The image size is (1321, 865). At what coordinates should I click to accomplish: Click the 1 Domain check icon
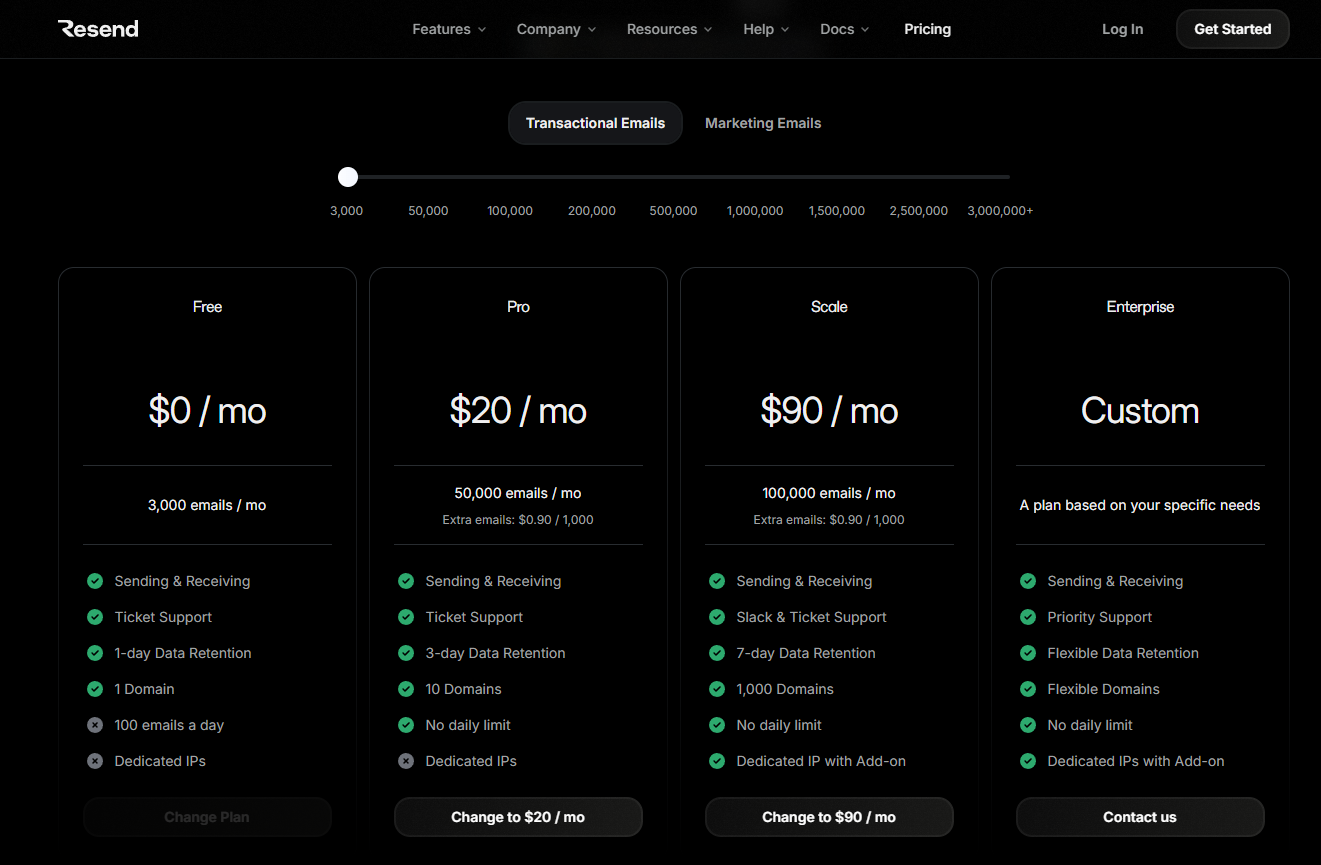(95, 689)
